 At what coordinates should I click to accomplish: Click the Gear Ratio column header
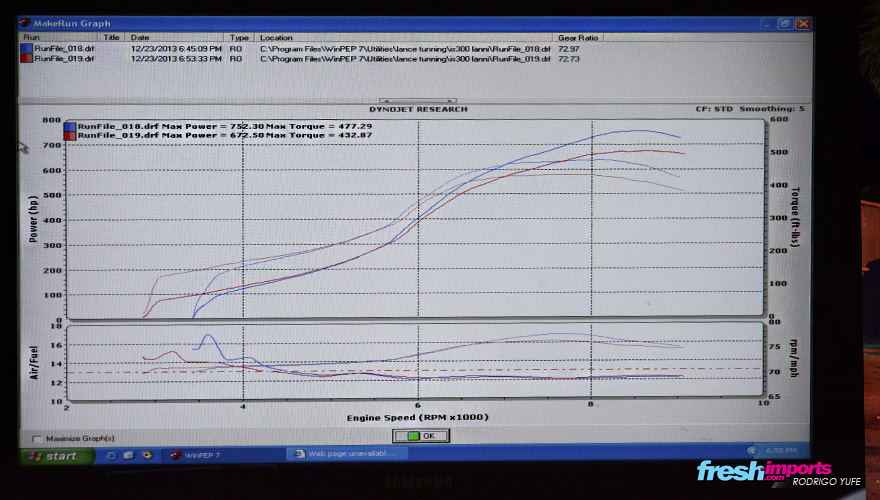pyautogui.click(x=578, y=37)
